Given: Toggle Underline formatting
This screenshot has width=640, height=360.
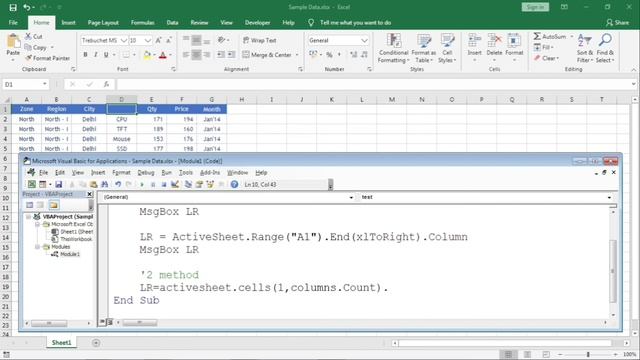Looking at the screenshot, I should point(106,55).
